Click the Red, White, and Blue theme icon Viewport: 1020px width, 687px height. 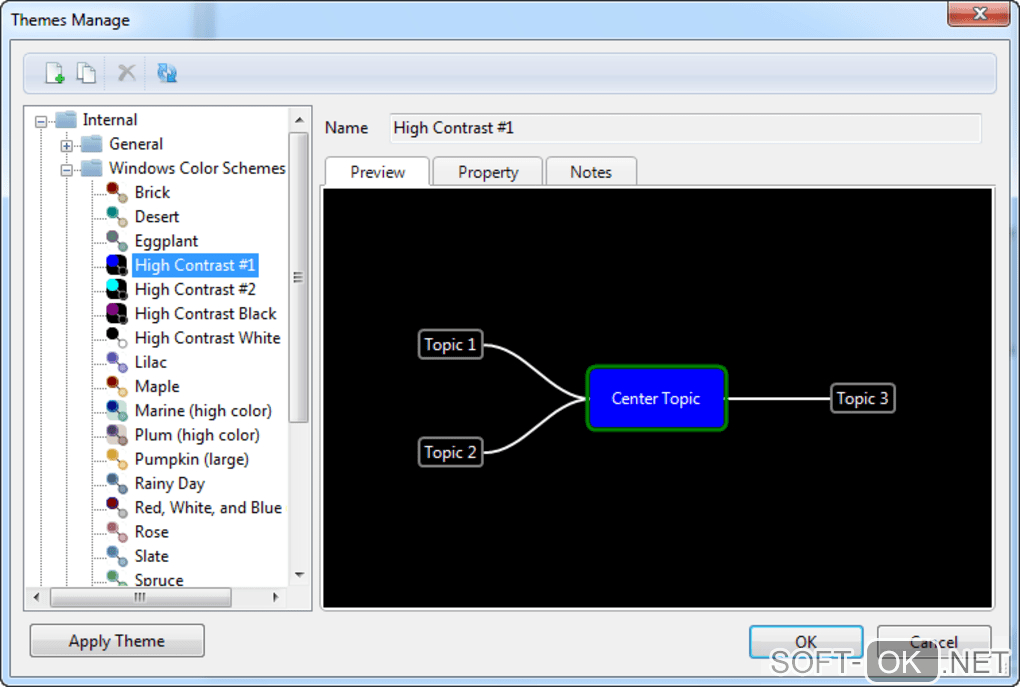(117, 507)
